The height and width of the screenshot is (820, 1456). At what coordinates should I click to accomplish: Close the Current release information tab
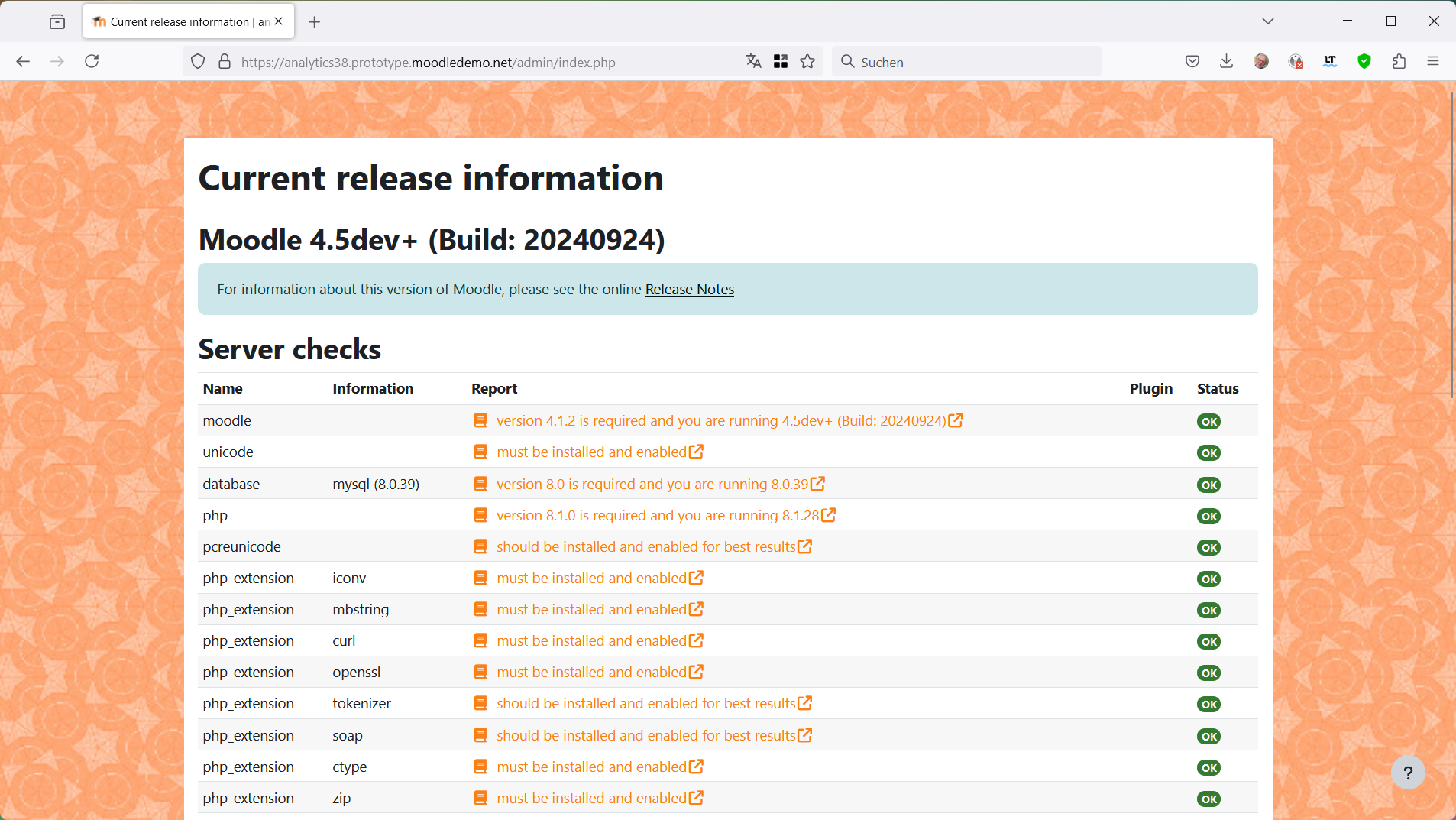point(279,21)
